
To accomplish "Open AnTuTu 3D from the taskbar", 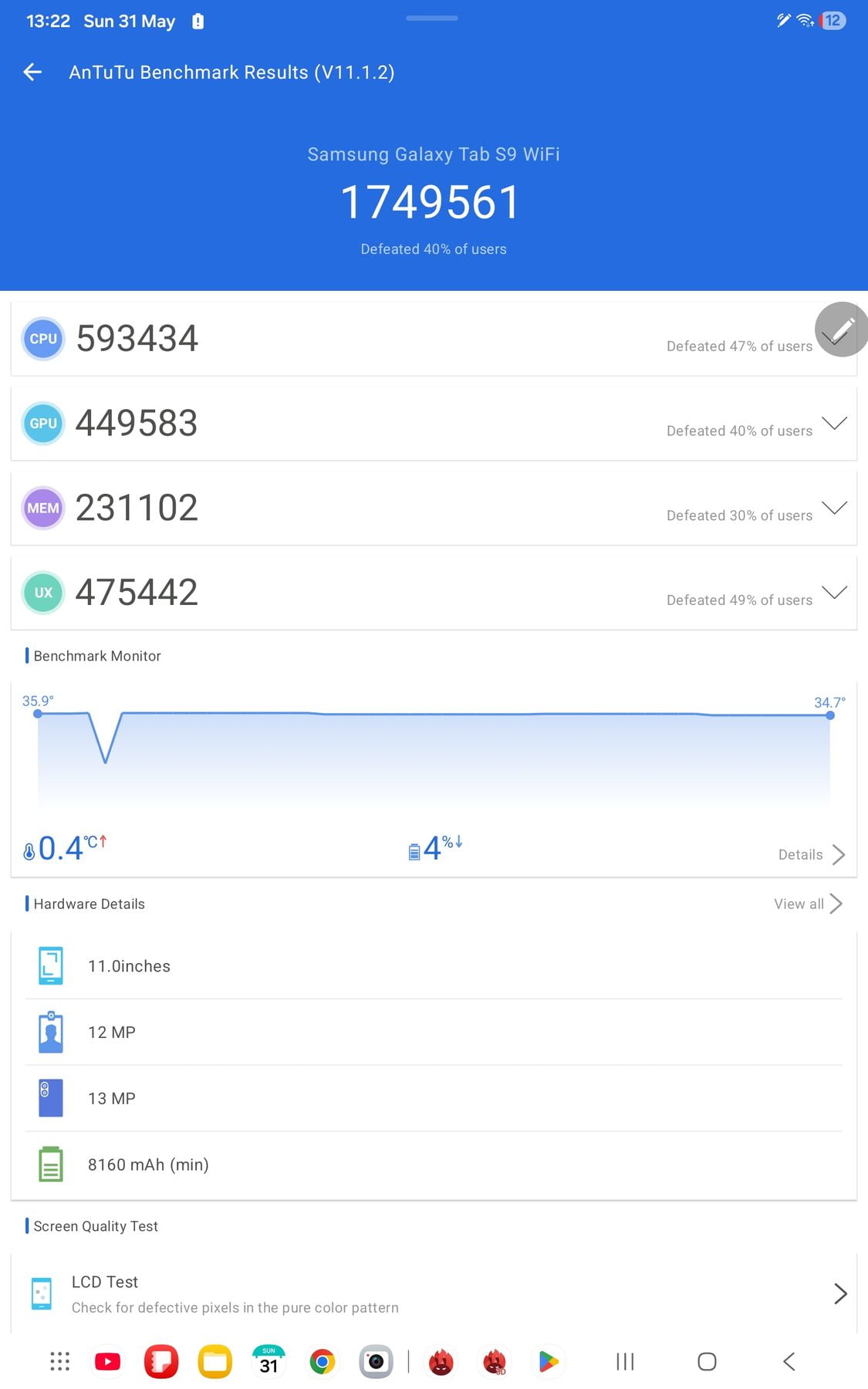I will point(495,1362).
